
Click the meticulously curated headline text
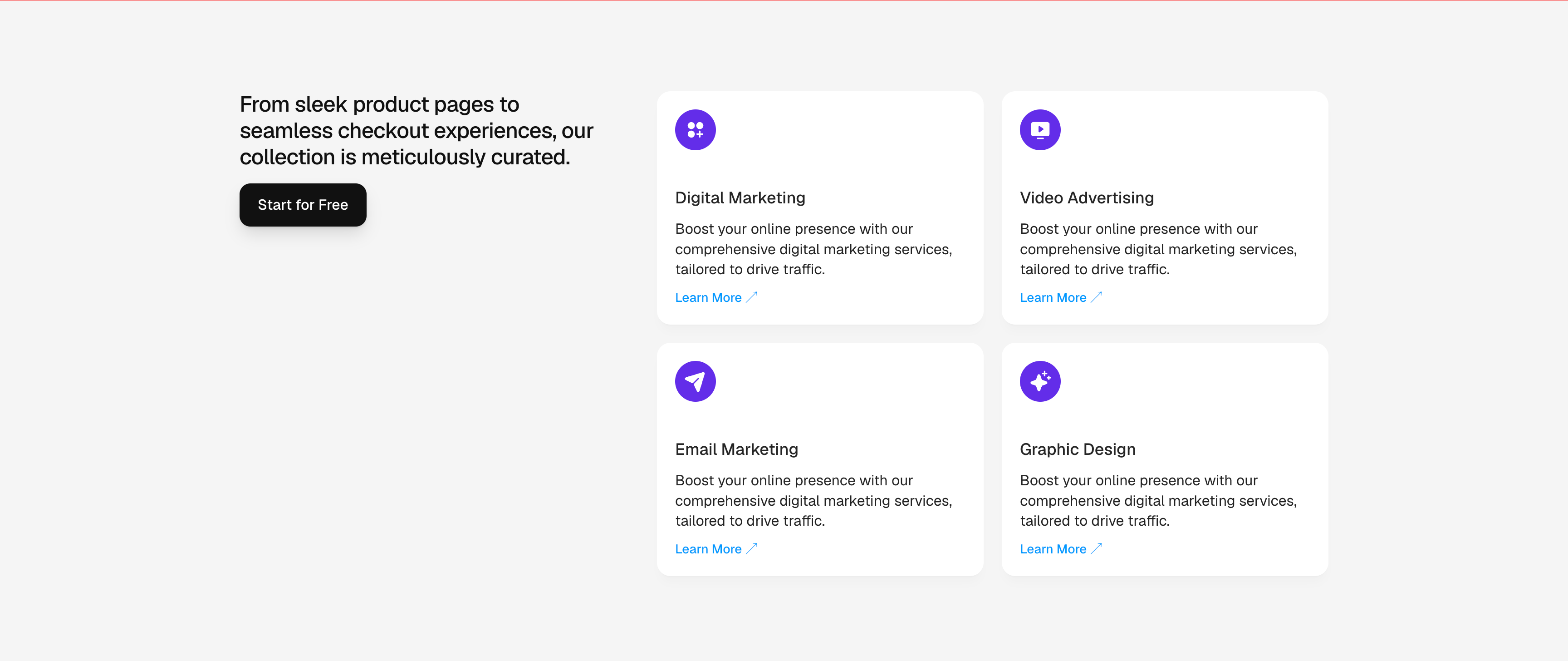pos(416,130)
